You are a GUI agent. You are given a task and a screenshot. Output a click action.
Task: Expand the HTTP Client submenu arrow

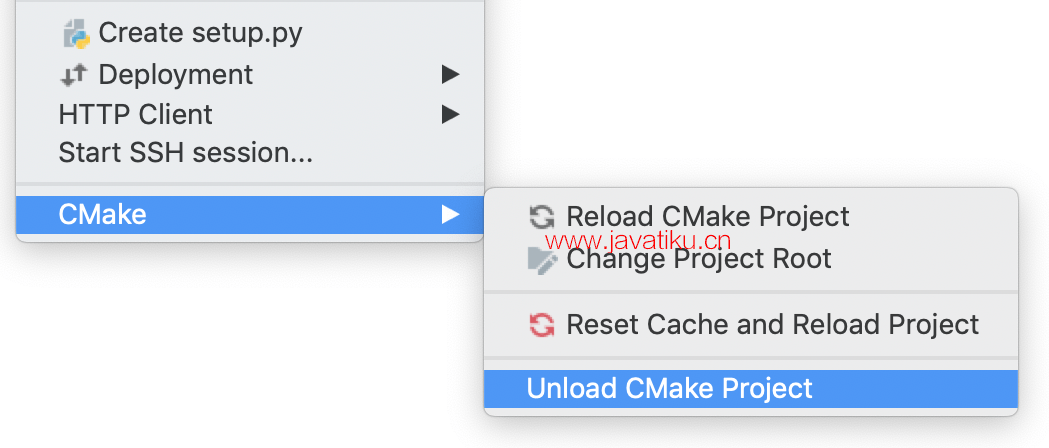(450, 115)
